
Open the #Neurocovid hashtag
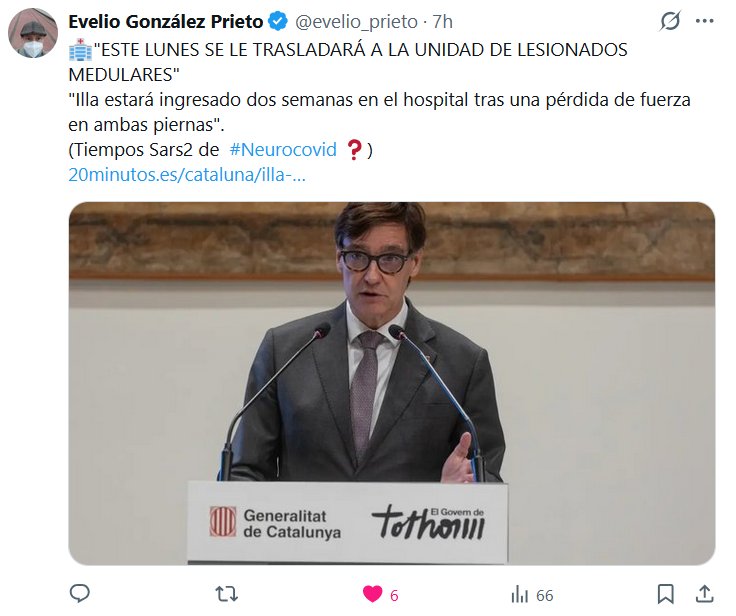283,150
